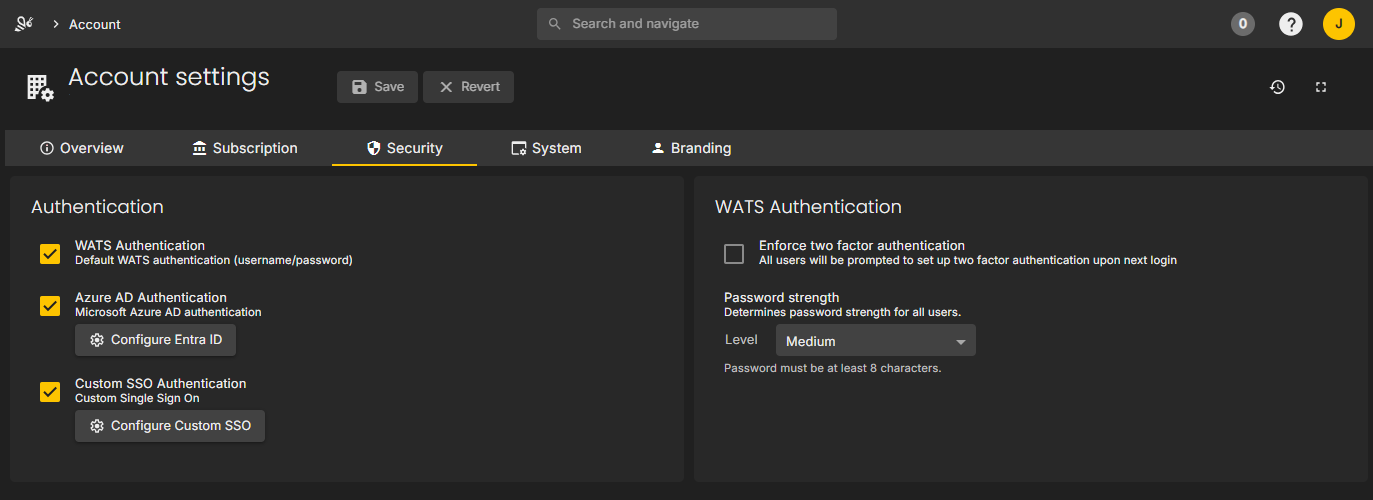Open Configure Entra ID settings

[156, 340]
